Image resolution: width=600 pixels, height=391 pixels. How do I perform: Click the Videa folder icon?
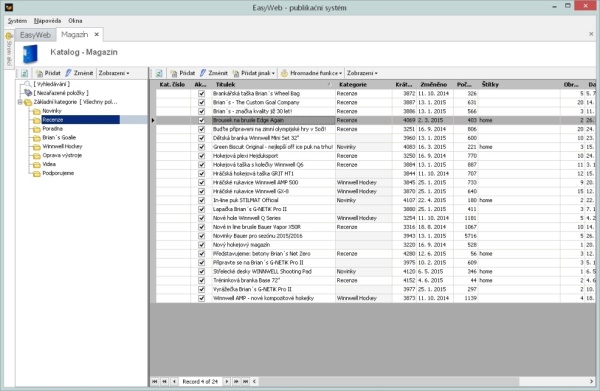click(x=36, y=165)
